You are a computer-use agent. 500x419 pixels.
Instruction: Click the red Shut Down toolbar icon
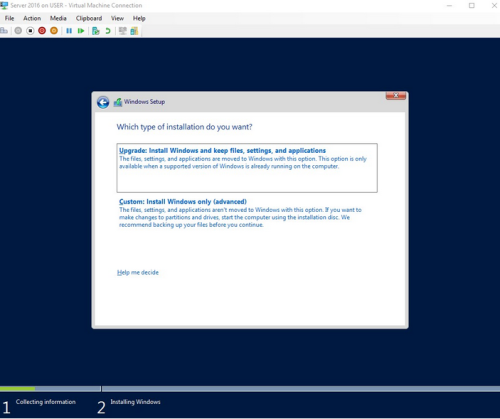coord(42,31)
